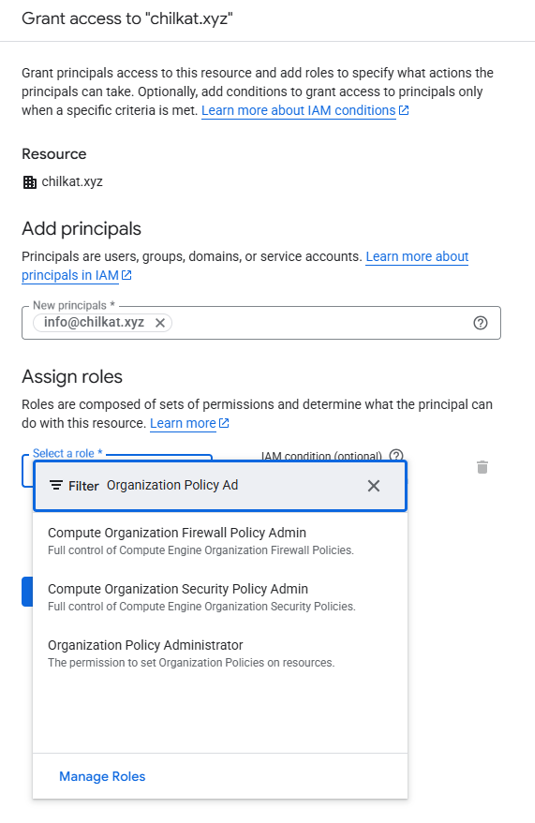Screen dimensions: 535x823
Task: Open the Learn more link under Assign roles
Action: click(183, 423)
